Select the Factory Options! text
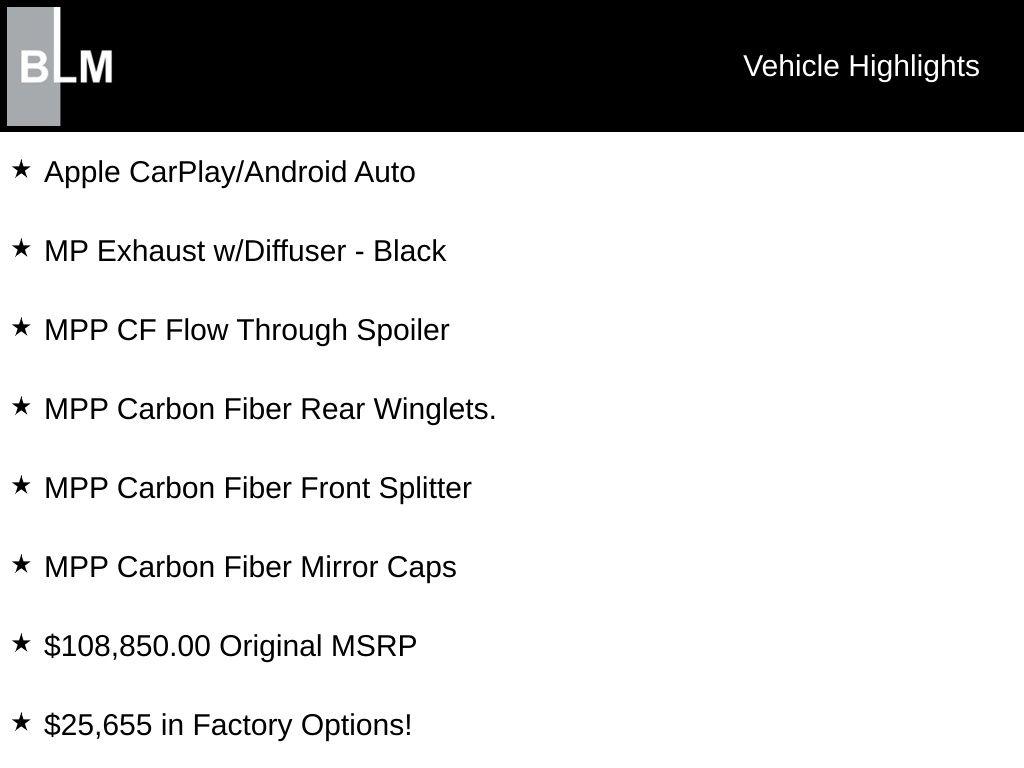This screenshot has height=768, width=1024. pos(302,725)
